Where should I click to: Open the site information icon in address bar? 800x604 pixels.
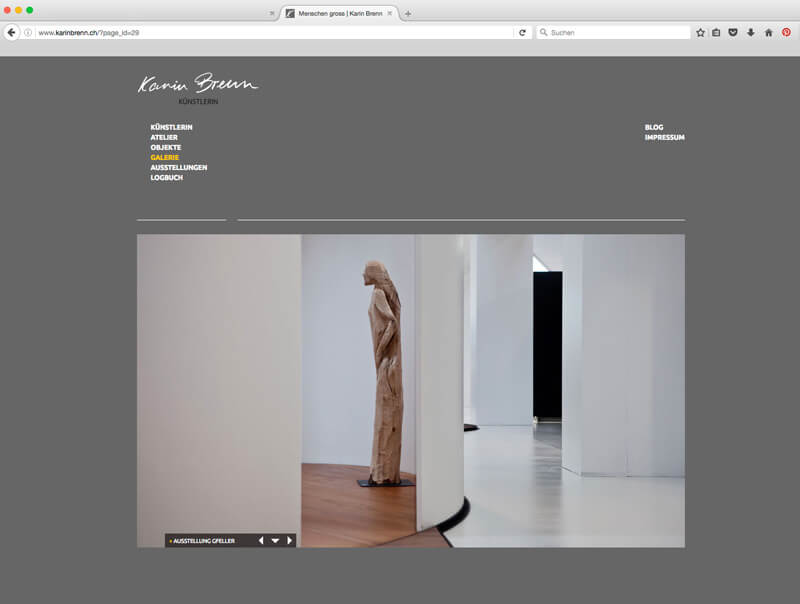point(28,33)
